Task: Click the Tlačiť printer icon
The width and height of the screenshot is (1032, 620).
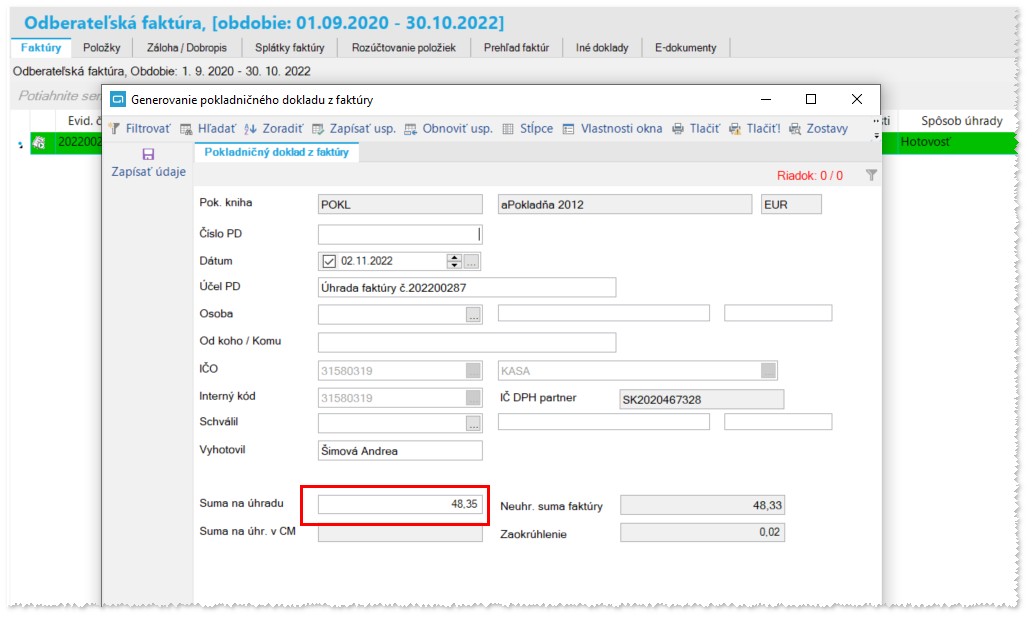Action: pos(678,129)
